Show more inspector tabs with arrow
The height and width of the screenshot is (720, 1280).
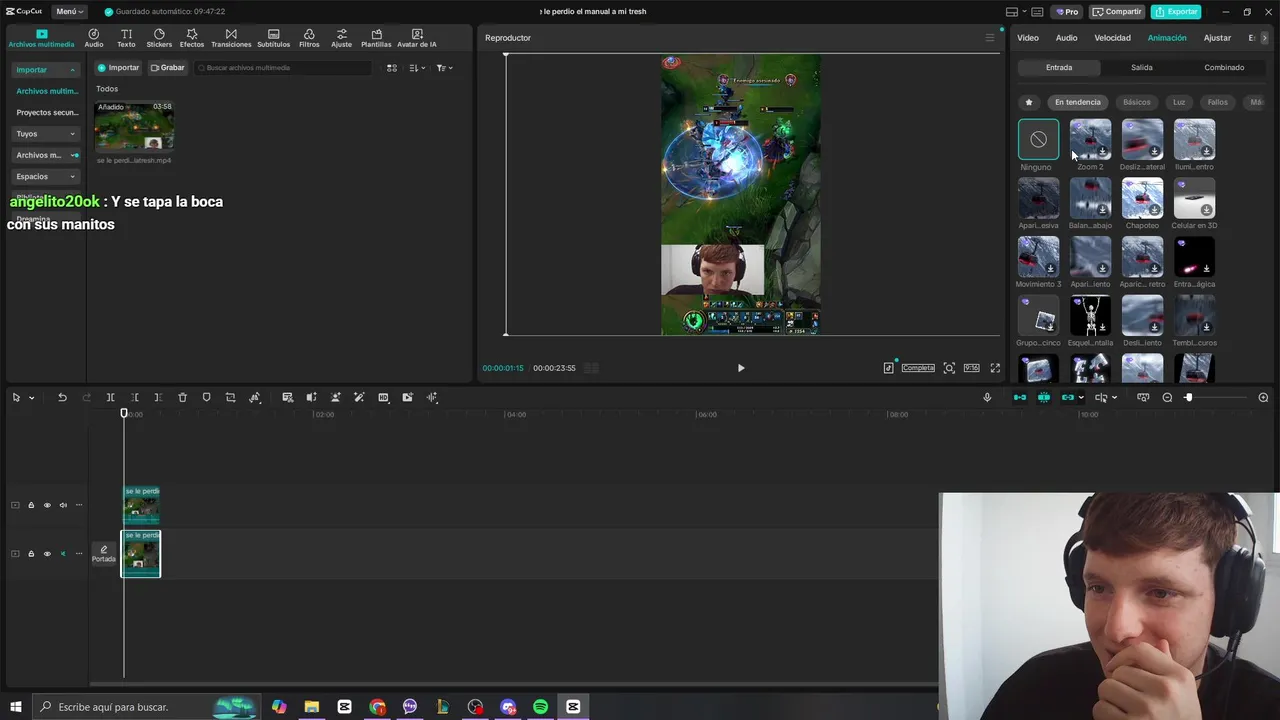point(1264,38)
